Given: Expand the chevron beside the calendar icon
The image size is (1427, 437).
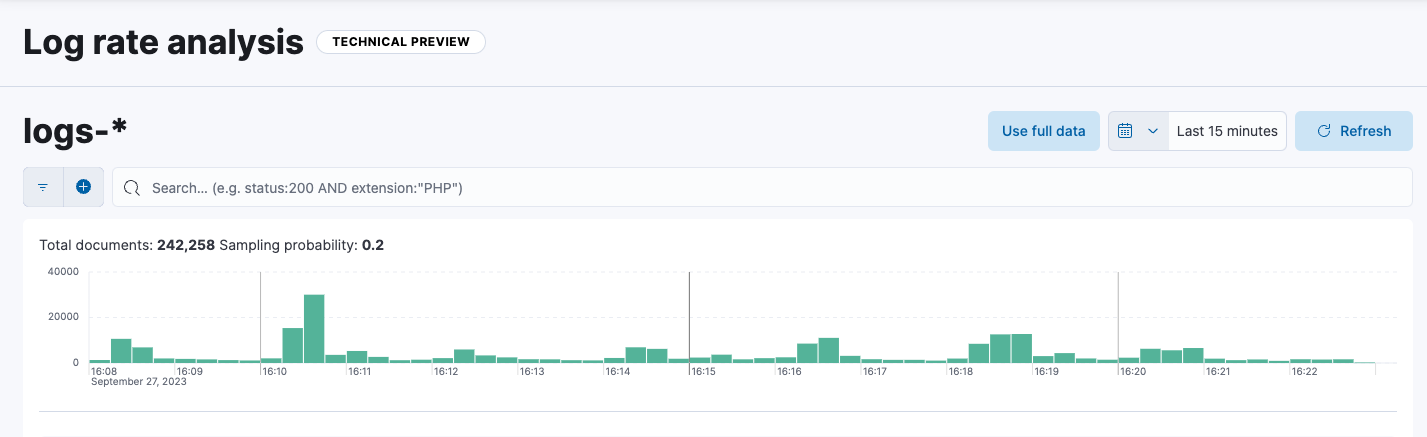Looking at the screenshot, I should [x=1152, y=131].
